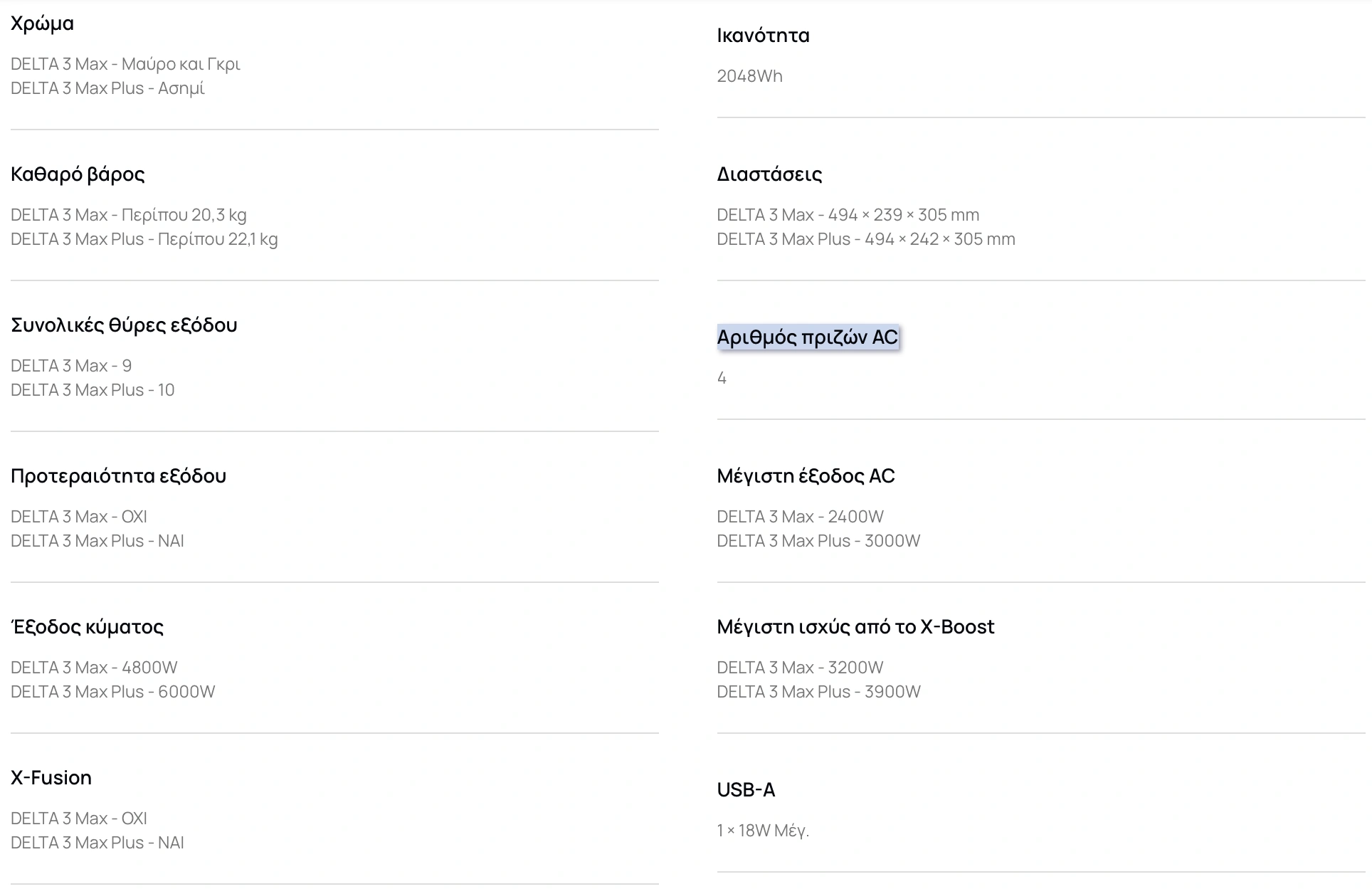Screen dimensions: 1372x889
Task: Click the 'Ικανότητα' spec heading
Action: coord(763,36)
